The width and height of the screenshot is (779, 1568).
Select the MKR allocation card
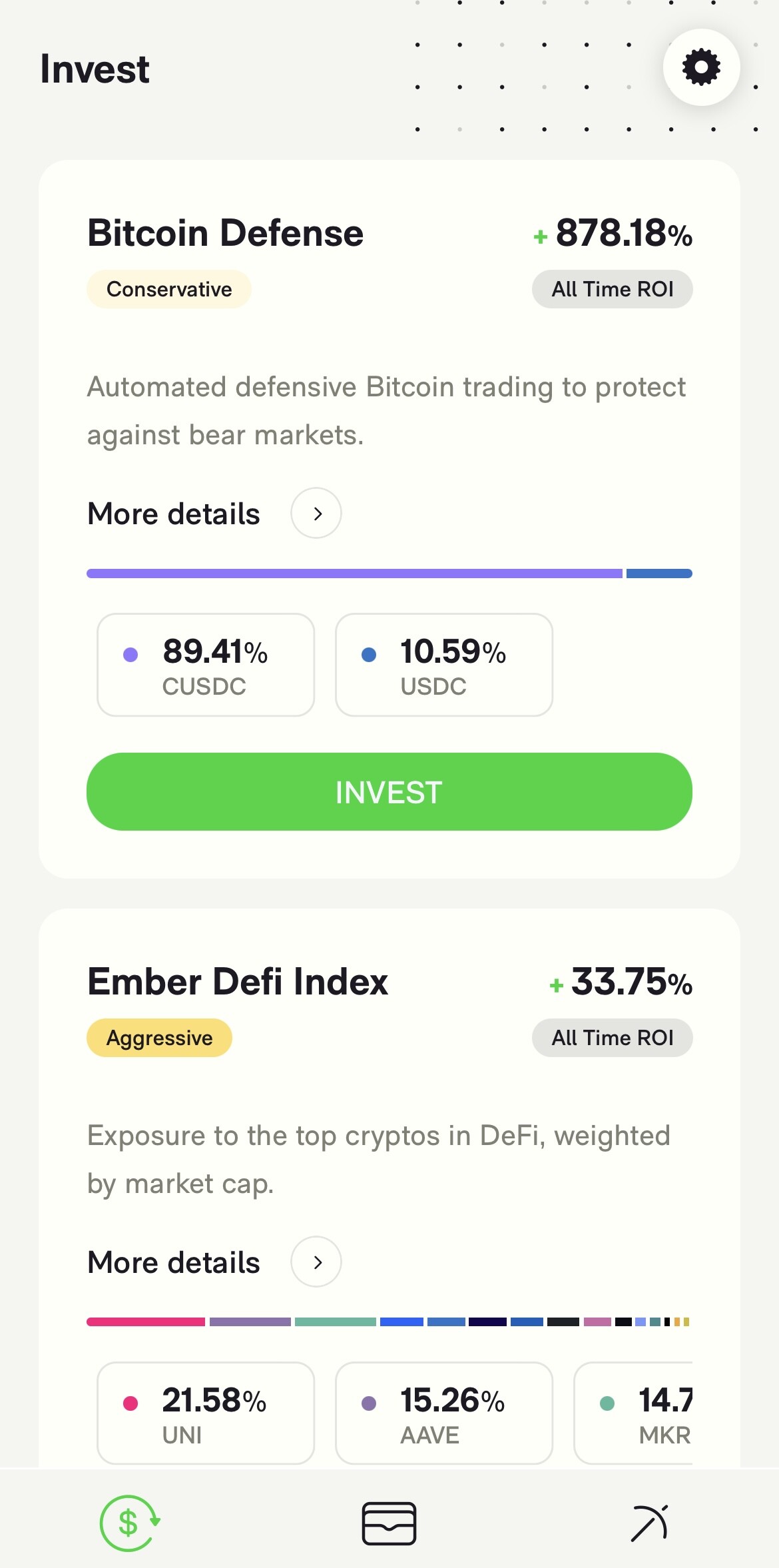(634, 1413)
